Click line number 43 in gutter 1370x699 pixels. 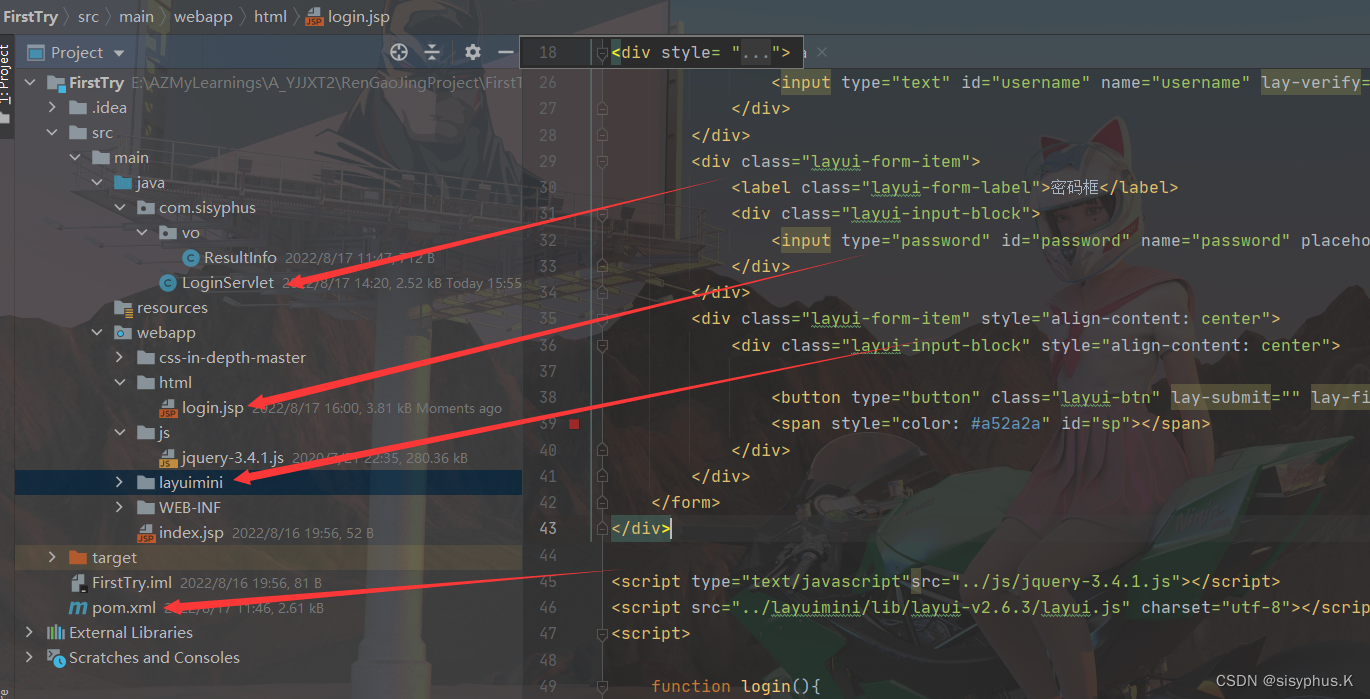pos(547,528)
